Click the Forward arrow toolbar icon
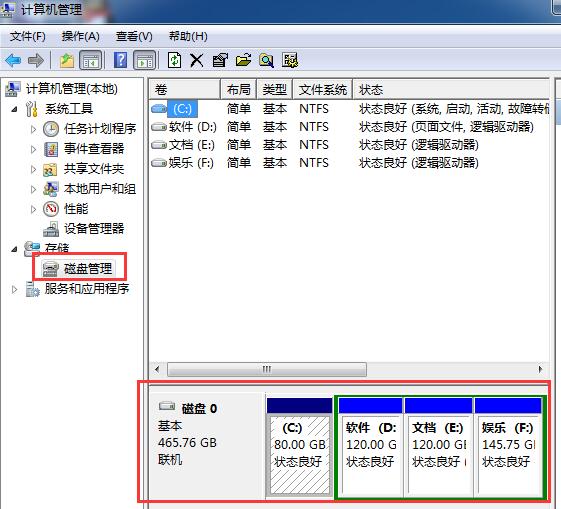This screenshot has width=561, height=509. click(36, 60)
